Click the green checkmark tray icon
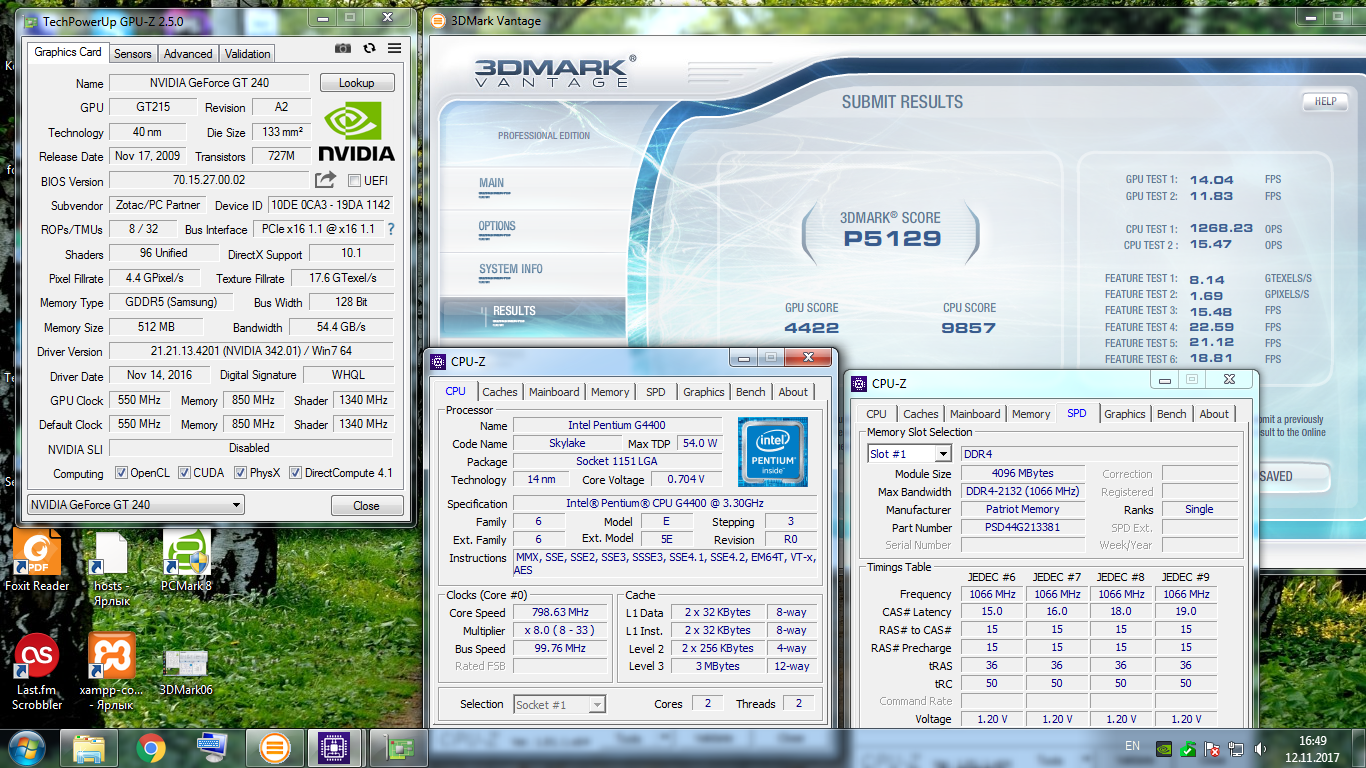1366x768 pixels. 1188,748
